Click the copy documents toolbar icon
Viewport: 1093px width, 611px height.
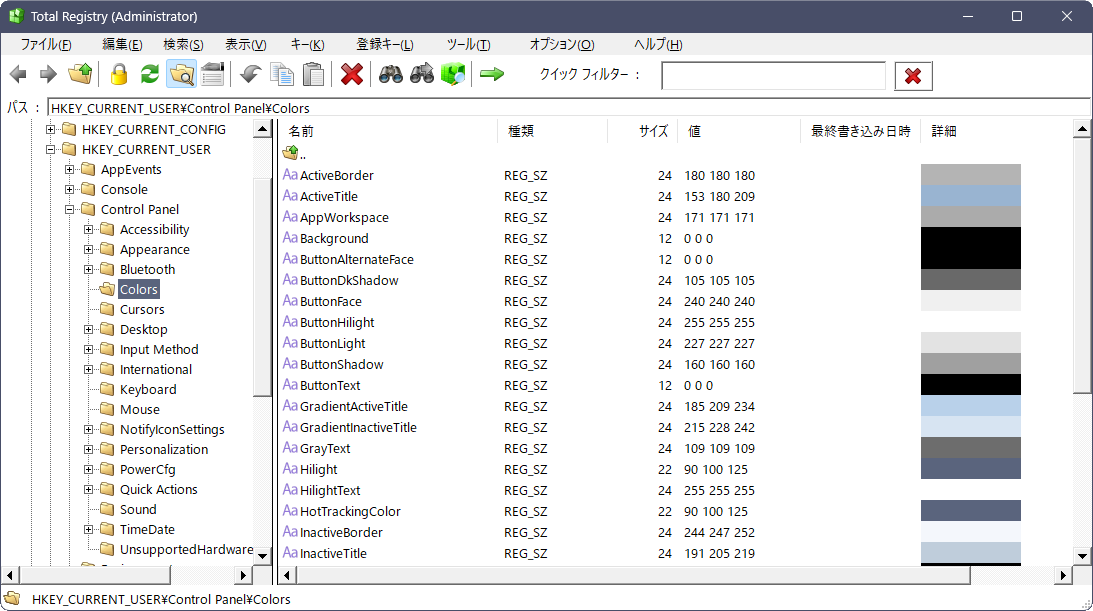pyautogui.click(x=282, y=74)
